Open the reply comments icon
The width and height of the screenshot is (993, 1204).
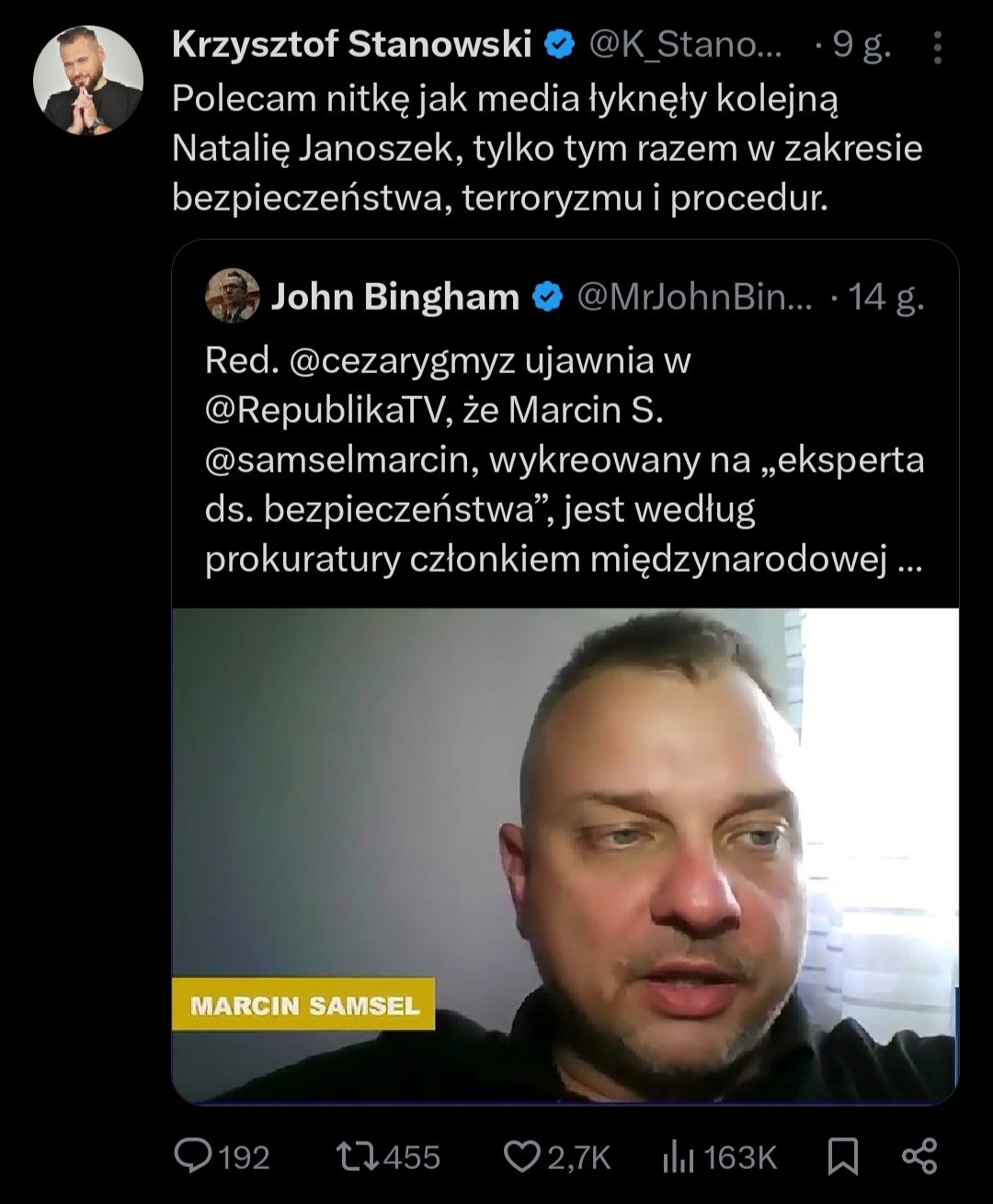point(193,1155)
